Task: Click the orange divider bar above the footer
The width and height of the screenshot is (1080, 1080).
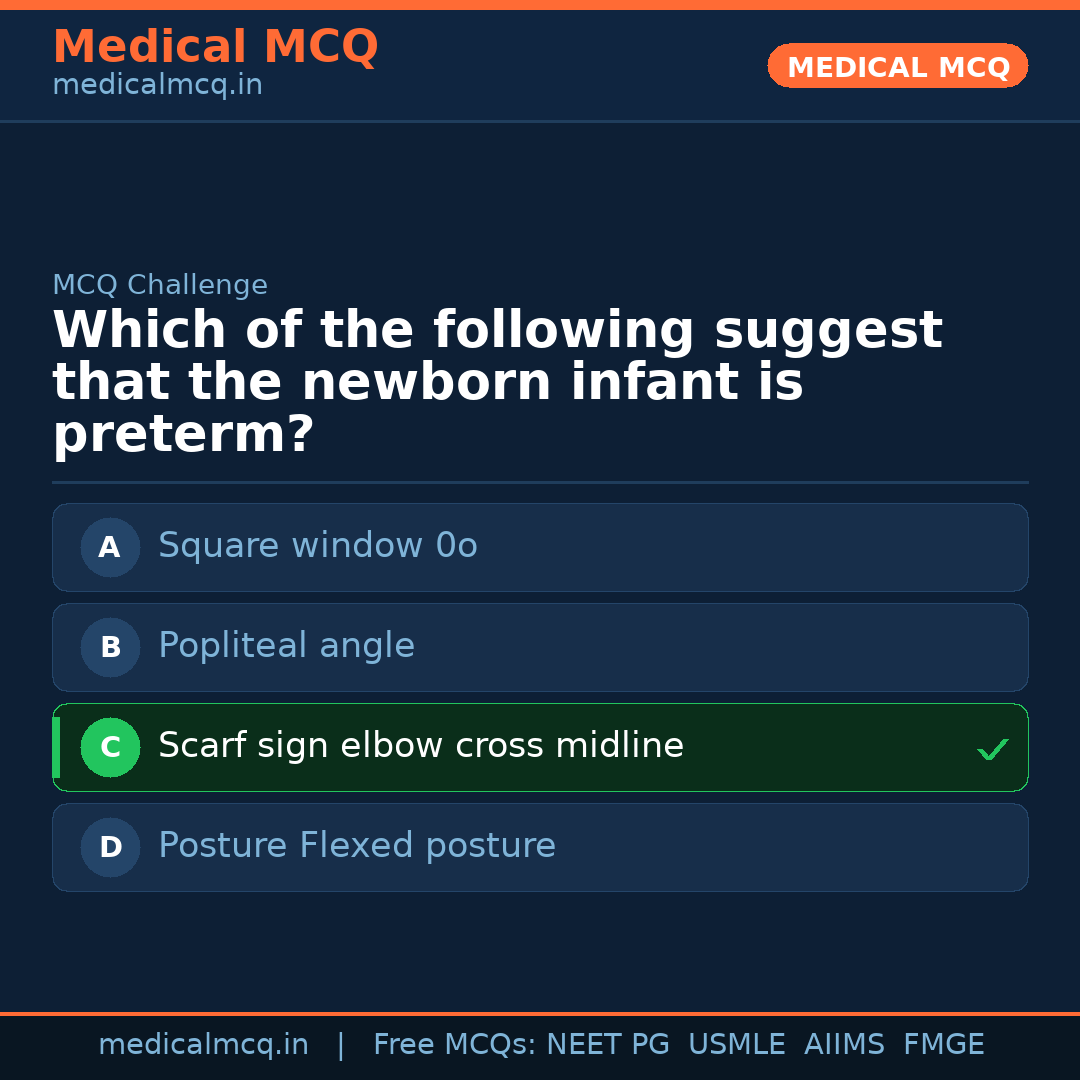Action: (x=540, y=1012)
